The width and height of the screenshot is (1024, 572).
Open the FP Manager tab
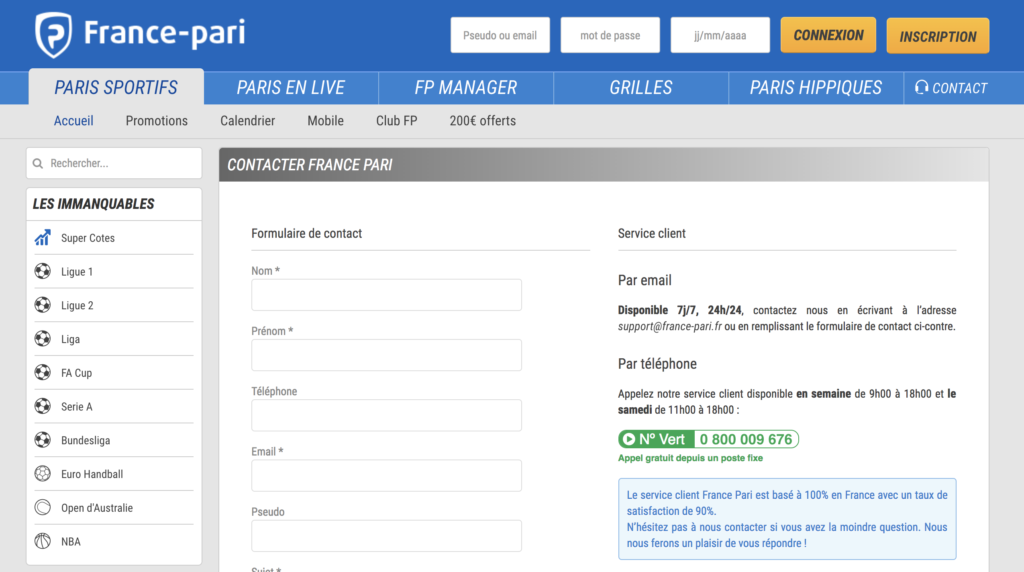[x=466, y=87]
